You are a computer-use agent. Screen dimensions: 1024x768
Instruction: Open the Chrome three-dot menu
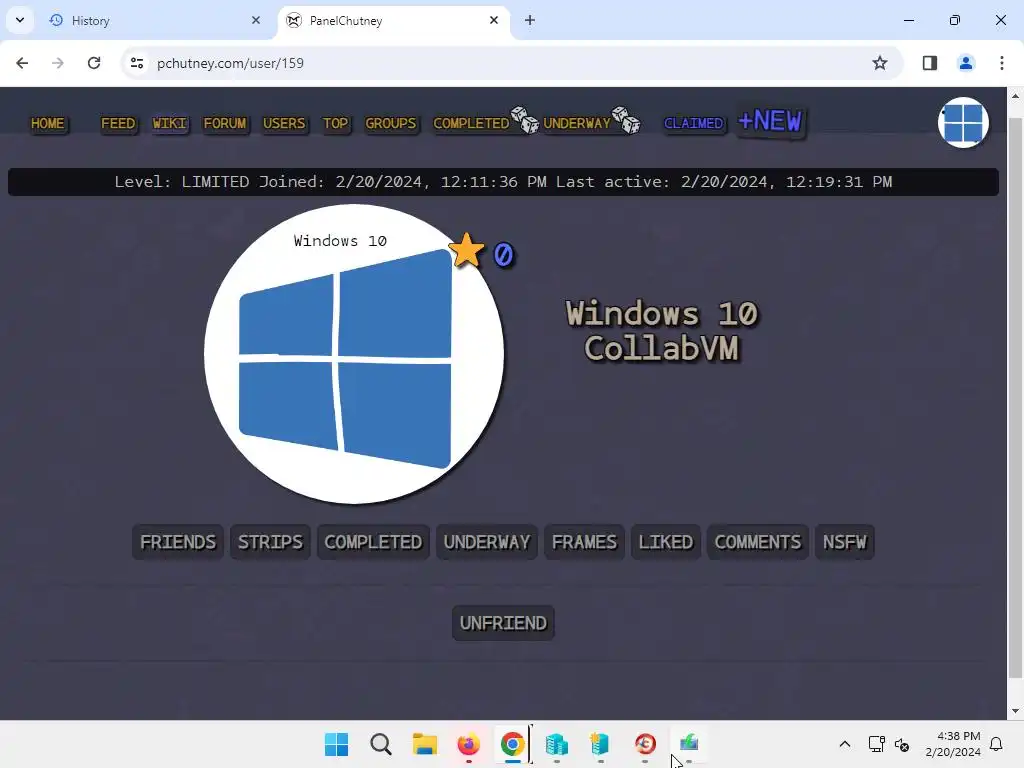(x=1001, y=63)
